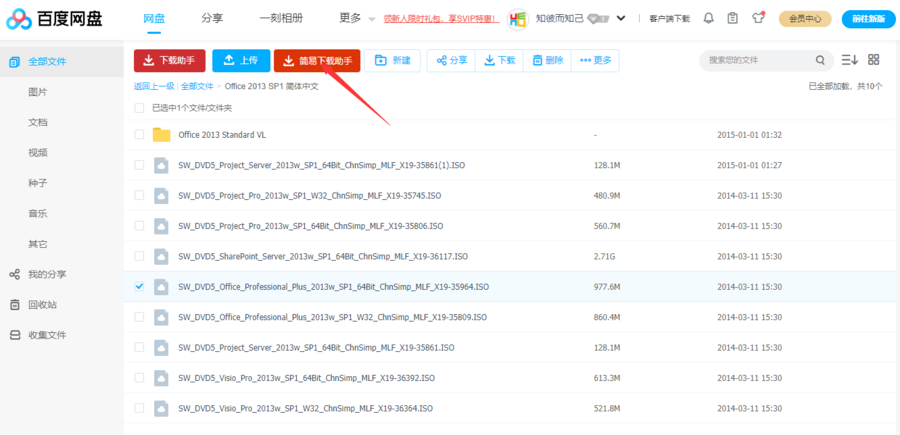The width and height of the screenshot is (900, 435).
Task: Click file icon of SharePoint_Server X19-36117.ISO
Action: pyautogui.click(x=162, y=256)
